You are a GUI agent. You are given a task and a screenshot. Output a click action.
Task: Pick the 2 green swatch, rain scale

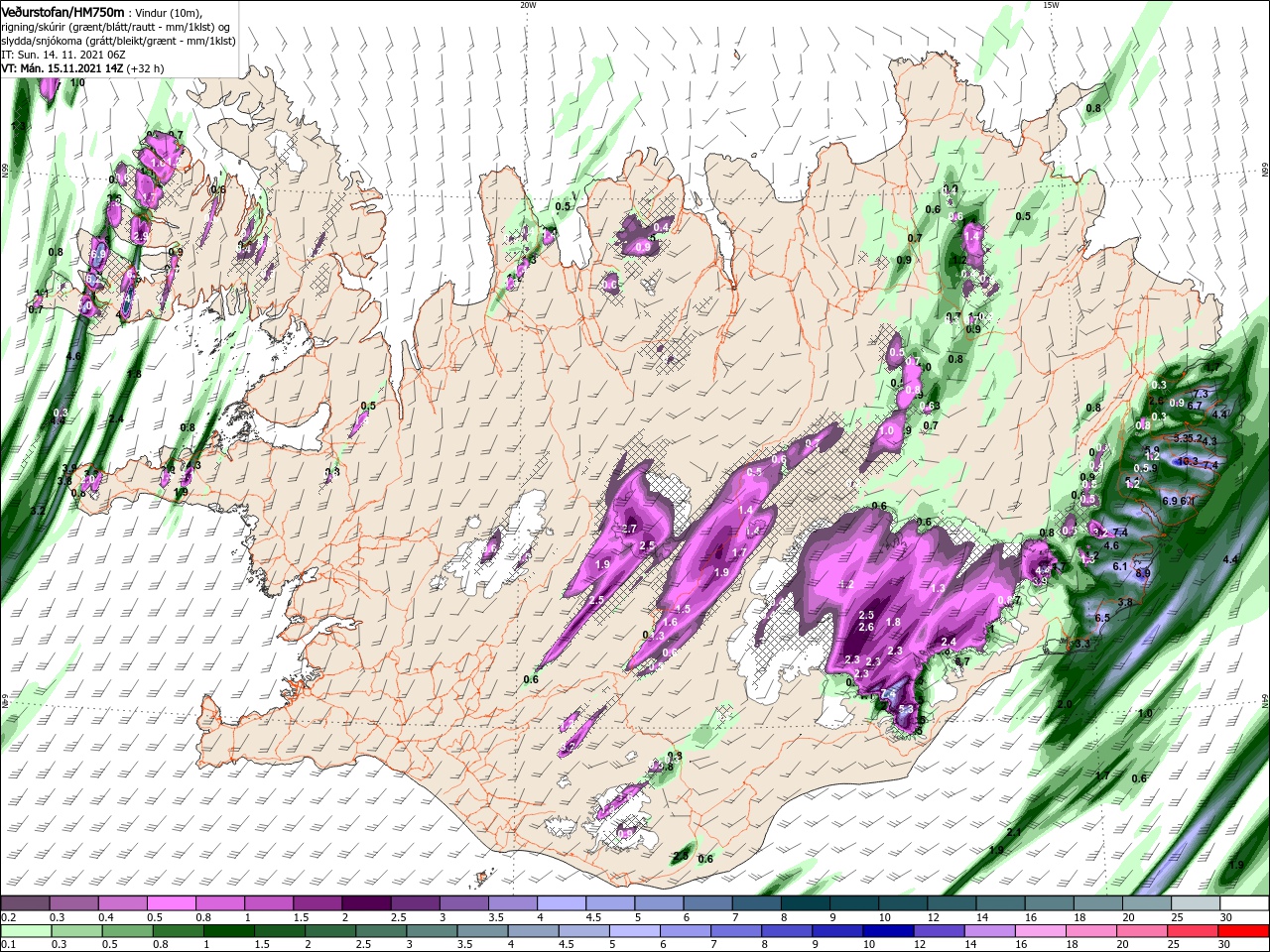pos(330,930)
